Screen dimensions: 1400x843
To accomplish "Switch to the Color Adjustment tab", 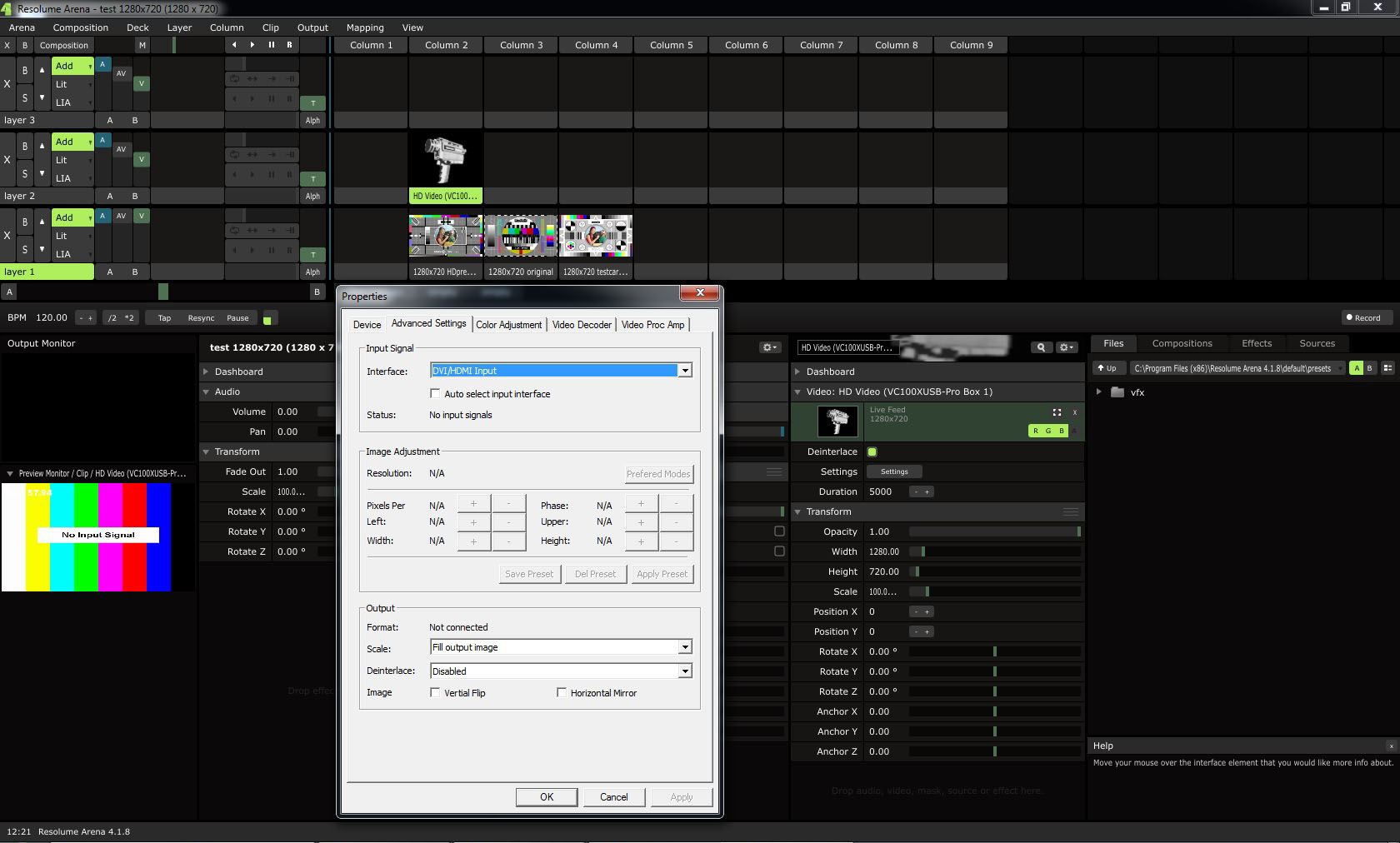I will (x=508, y=325).
